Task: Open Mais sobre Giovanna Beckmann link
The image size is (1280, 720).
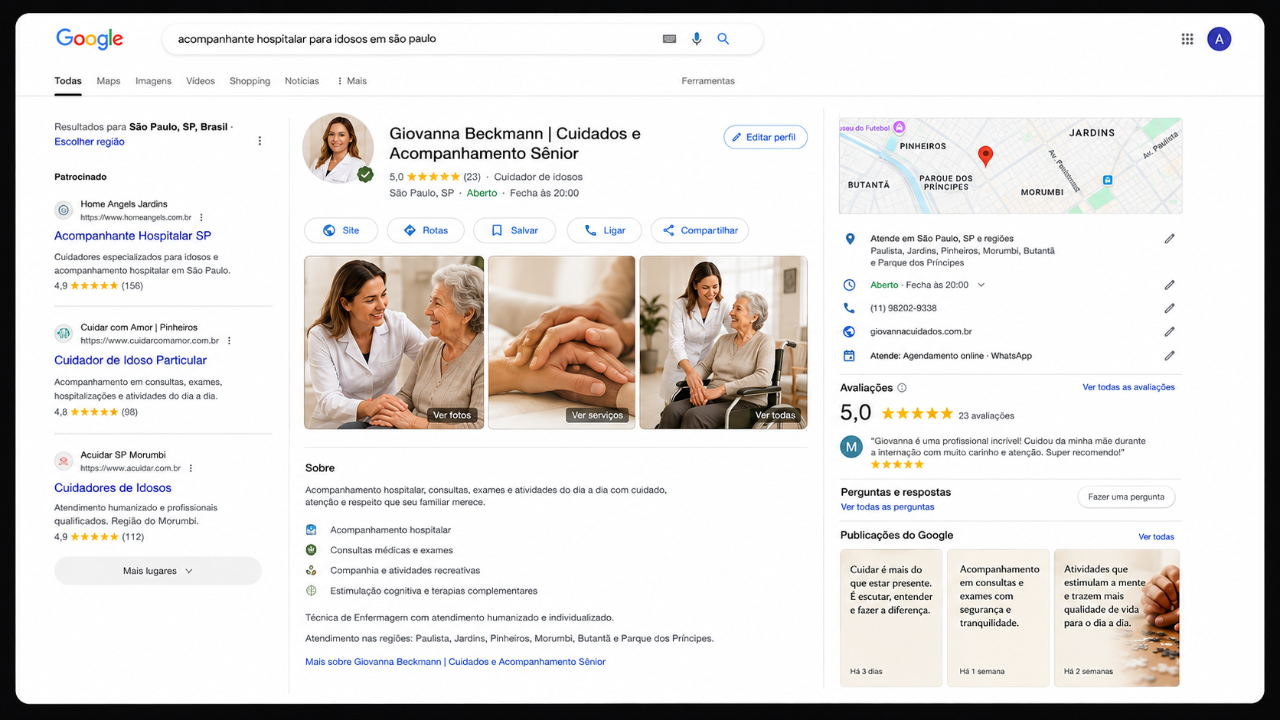Action: coord(455,662)
